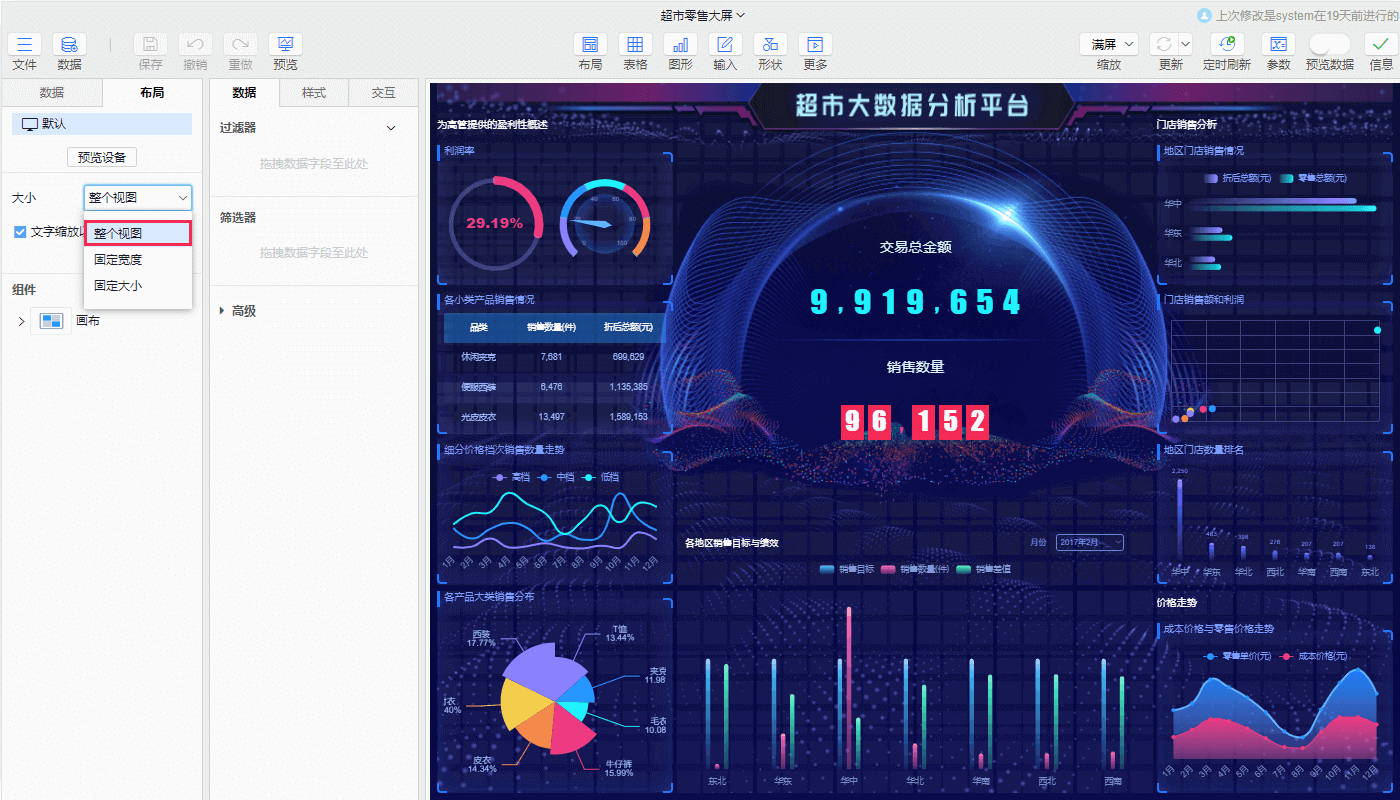Click the 预览 (Preview) toolbar icon

[285, 45]
